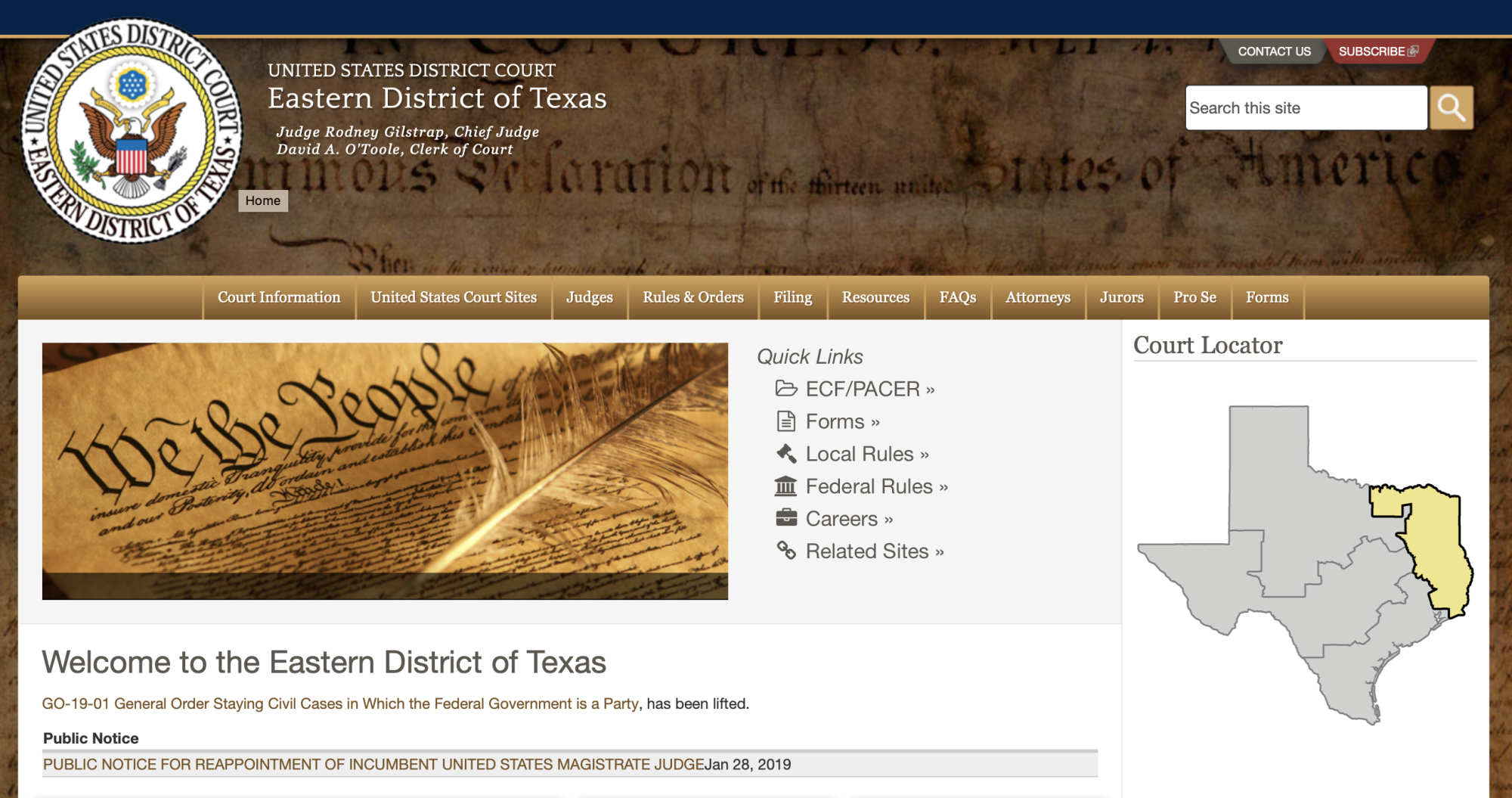Click the Court Locator heading
Screen dimensions: 1512x798
click(1208, 345)
